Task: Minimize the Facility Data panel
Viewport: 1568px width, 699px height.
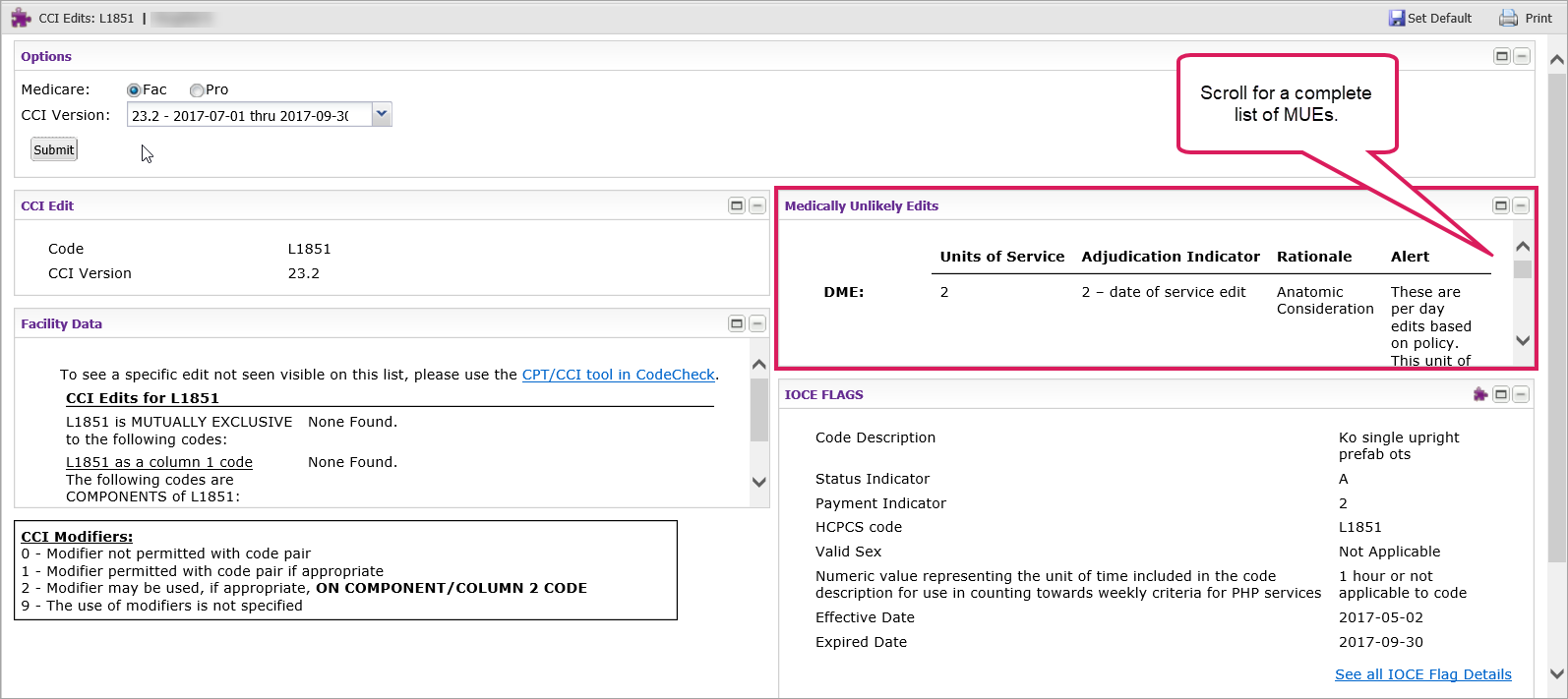Action: (x=757, y=323)
